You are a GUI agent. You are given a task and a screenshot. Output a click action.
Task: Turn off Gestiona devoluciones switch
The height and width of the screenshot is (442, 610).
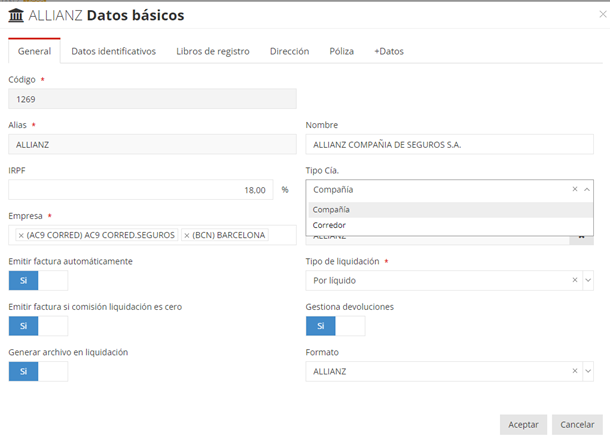pos(335,326)
